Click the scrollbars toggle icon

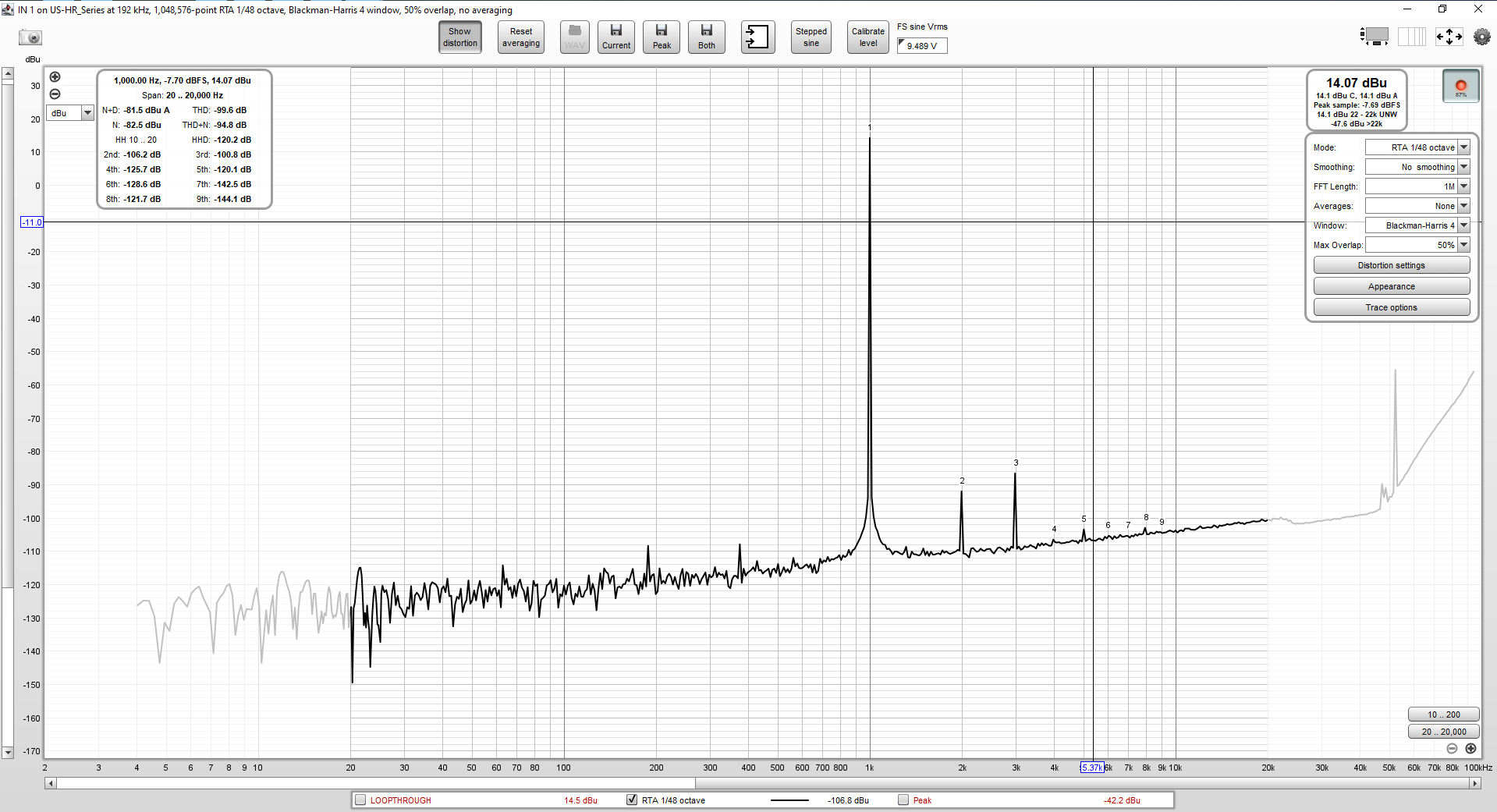click(x=1375, y=37)
